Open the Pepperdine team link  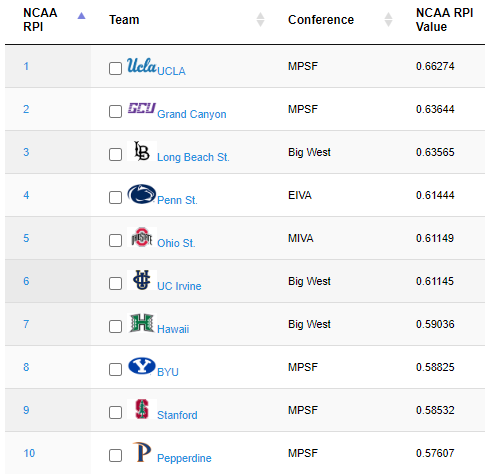[x=184, y=458]
